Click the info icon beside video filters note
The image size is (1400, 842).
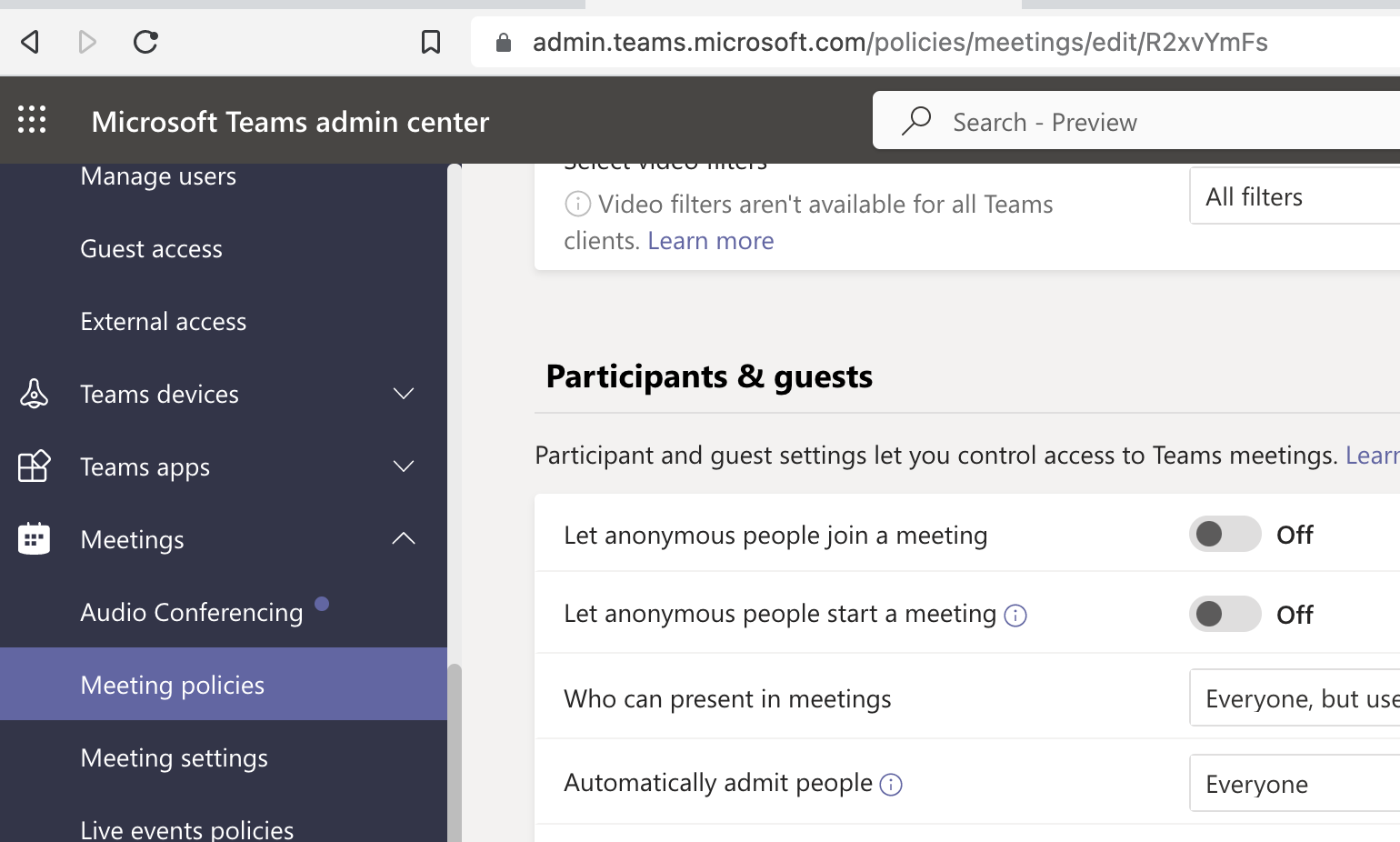(x=577, y=204)
